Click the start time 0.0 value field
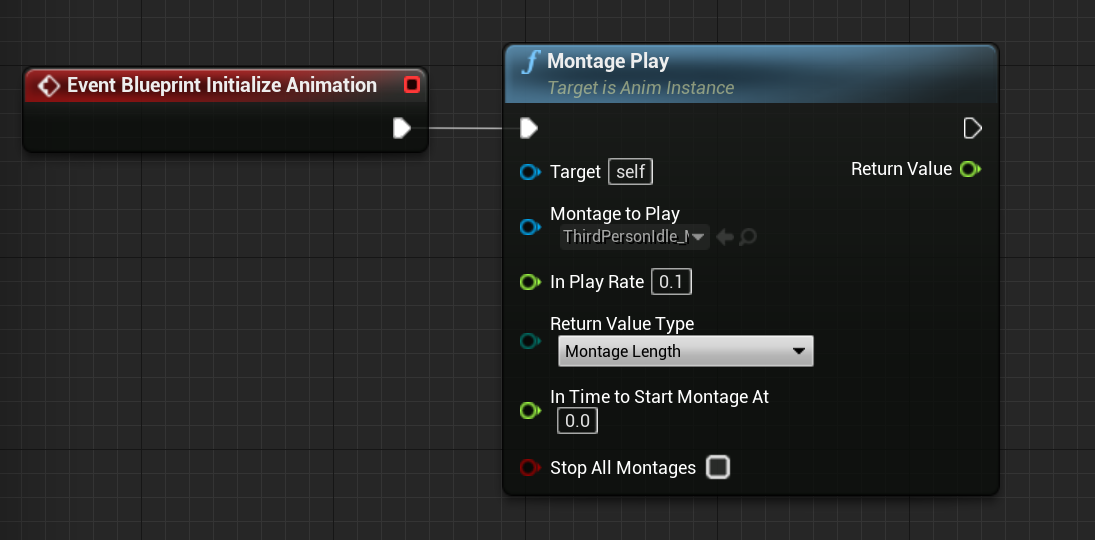1095x540 pixels. 577,421
